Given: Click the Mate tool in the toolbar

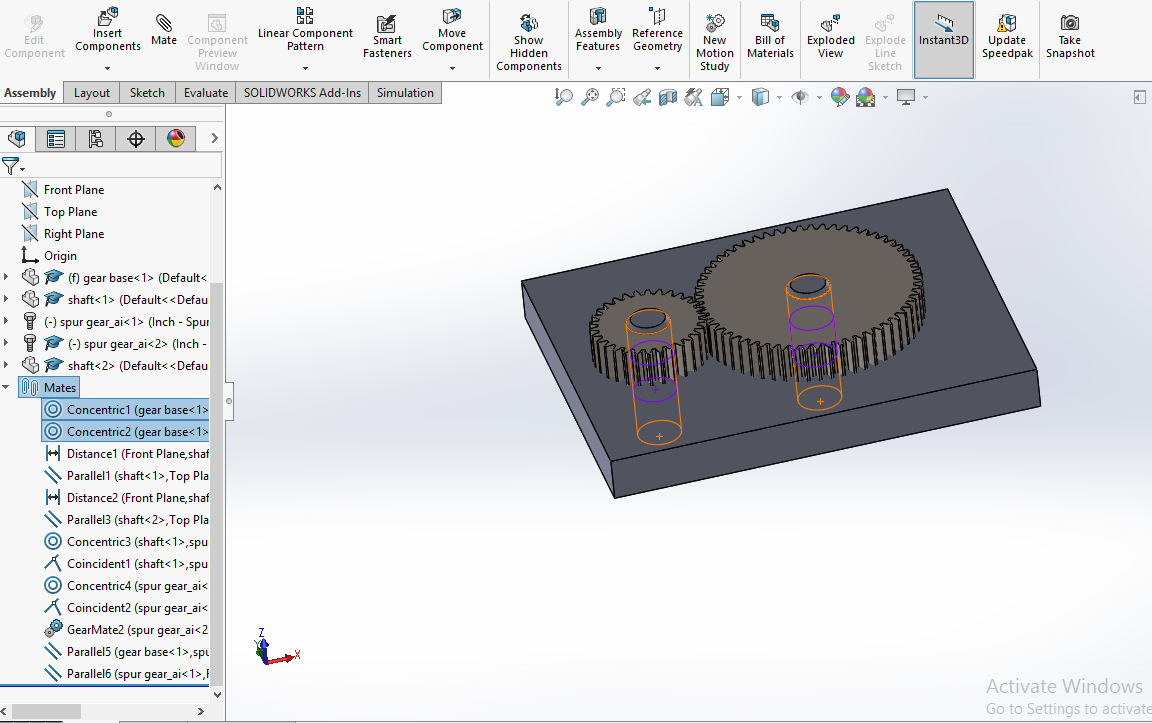Looking at the screenshot, I should (x=164, y=29).
